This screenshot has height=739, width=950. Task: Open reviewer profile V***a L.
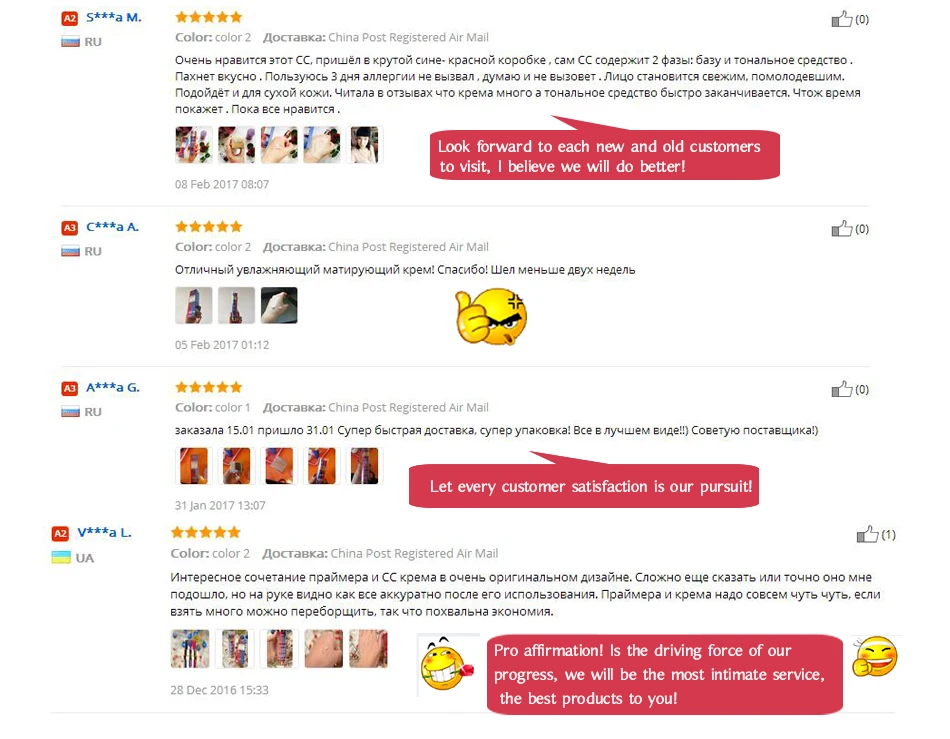[104, 533]
